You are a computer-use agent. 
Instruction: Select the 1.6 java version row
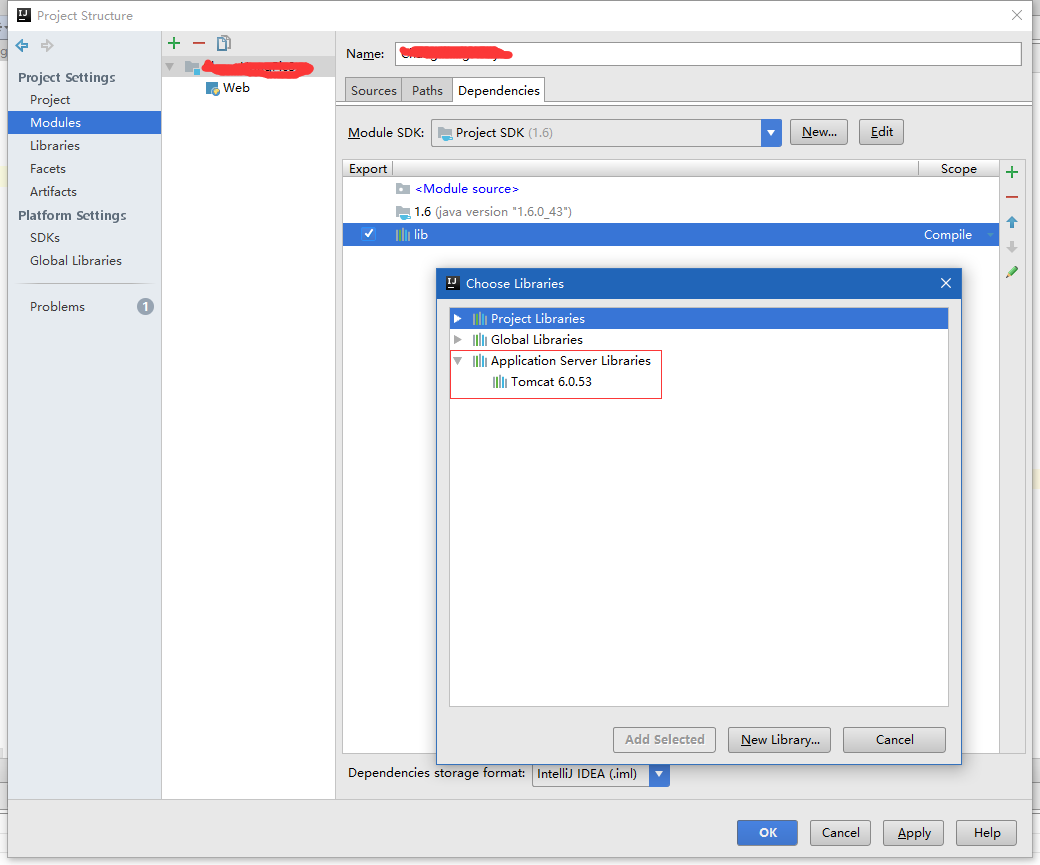[x=671, y=212]
